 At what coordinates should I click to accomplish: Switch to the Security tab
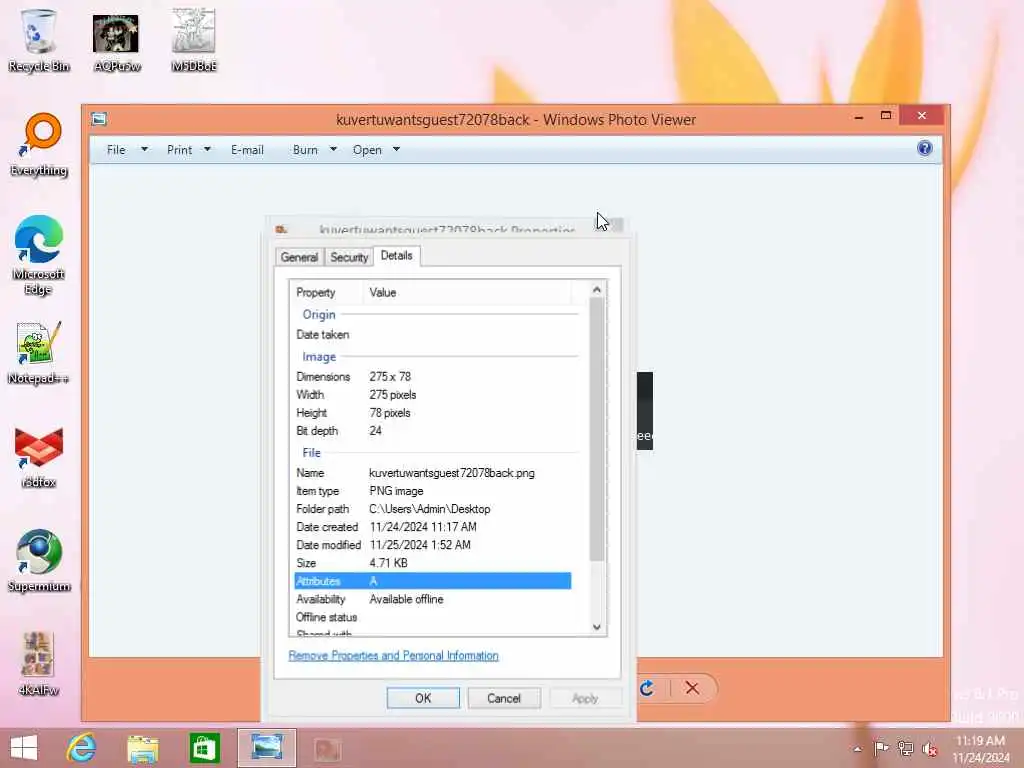point(349,257)
